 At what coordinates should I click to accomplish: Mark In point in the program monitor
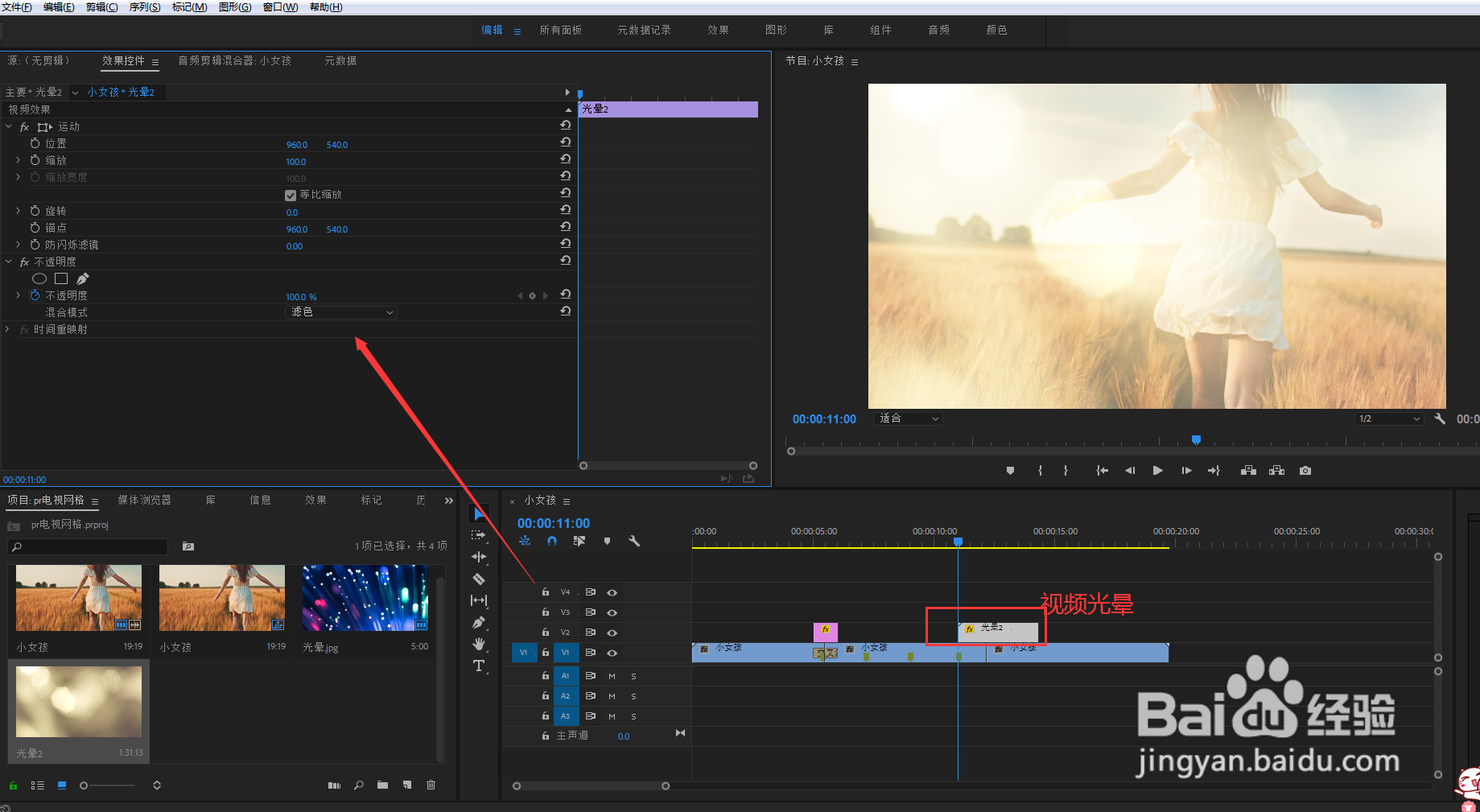point(1040,471)
